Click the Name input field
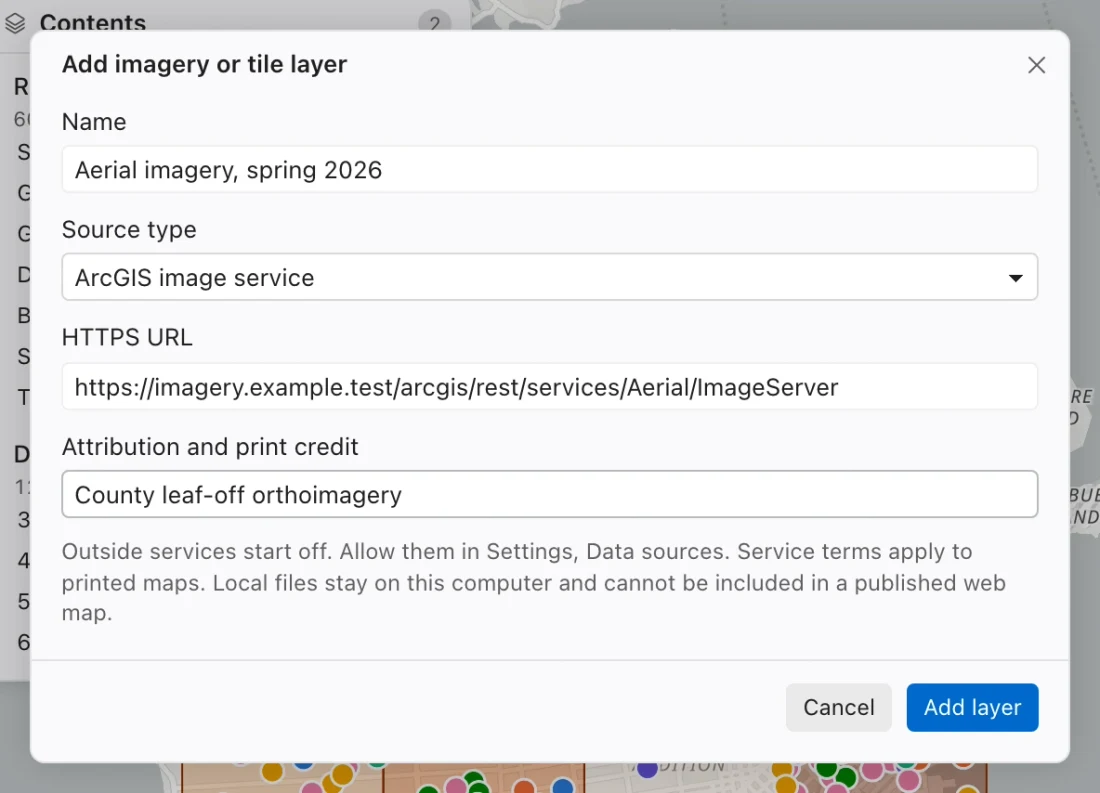The width and height of the screenshot is (1100, 793). pos(549,169)
